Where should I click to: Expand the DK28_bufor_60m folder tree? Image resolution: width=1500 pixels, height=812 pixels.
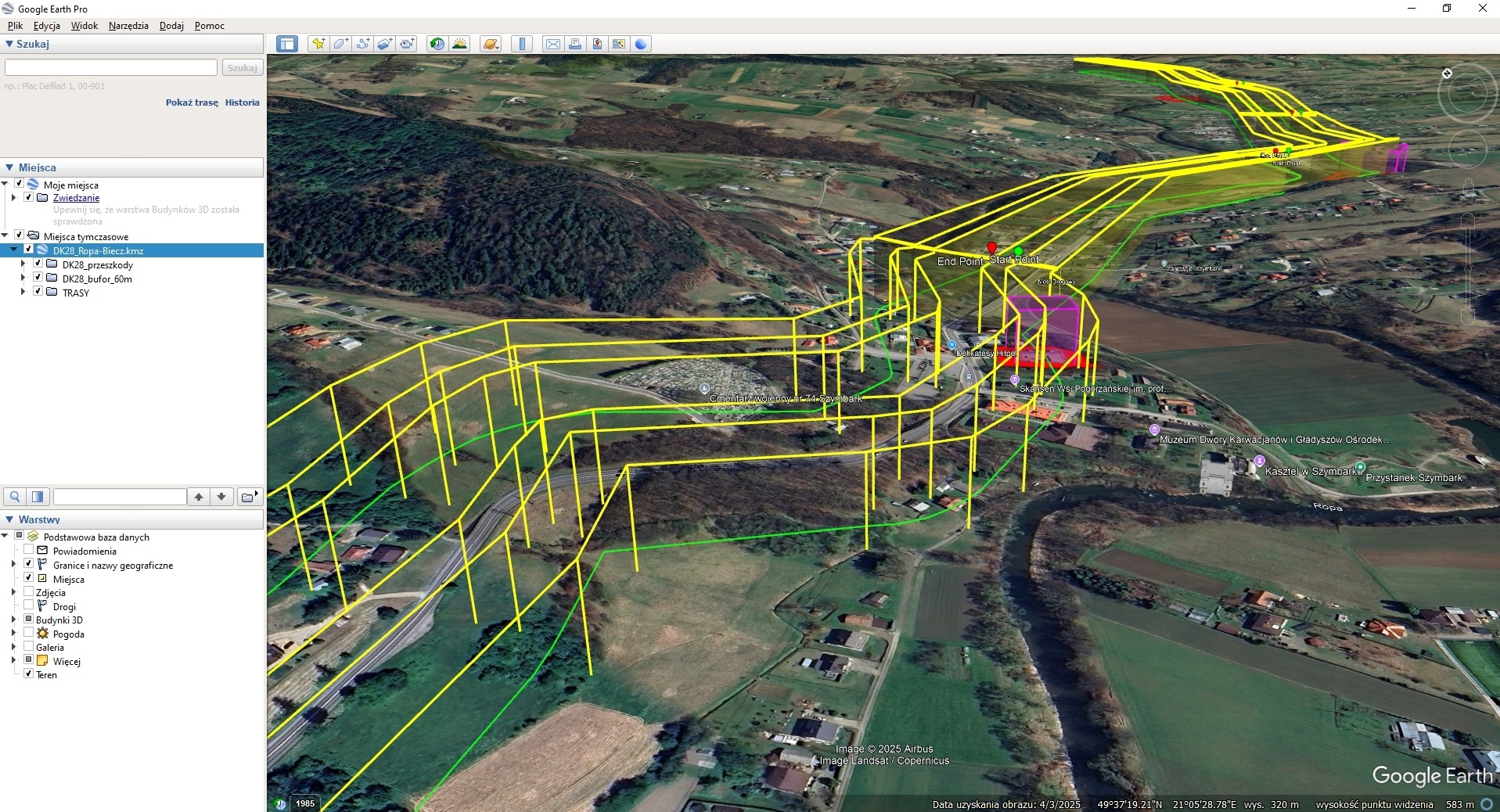pyautogui.click(x=23, y=278)
